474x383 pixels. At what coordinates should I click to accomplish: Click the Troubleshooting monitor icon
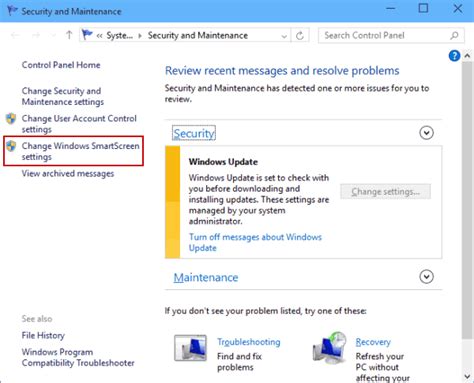(190, 348)
